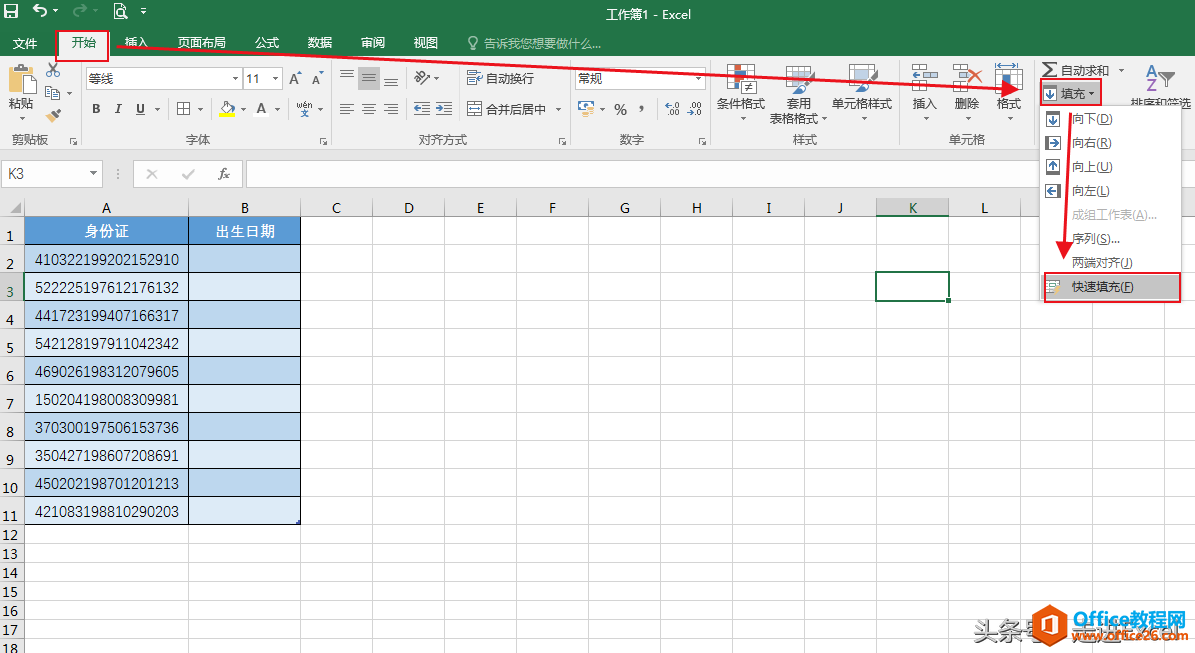
Task: Click the wén phonetic guide icon
Action: 304,109
